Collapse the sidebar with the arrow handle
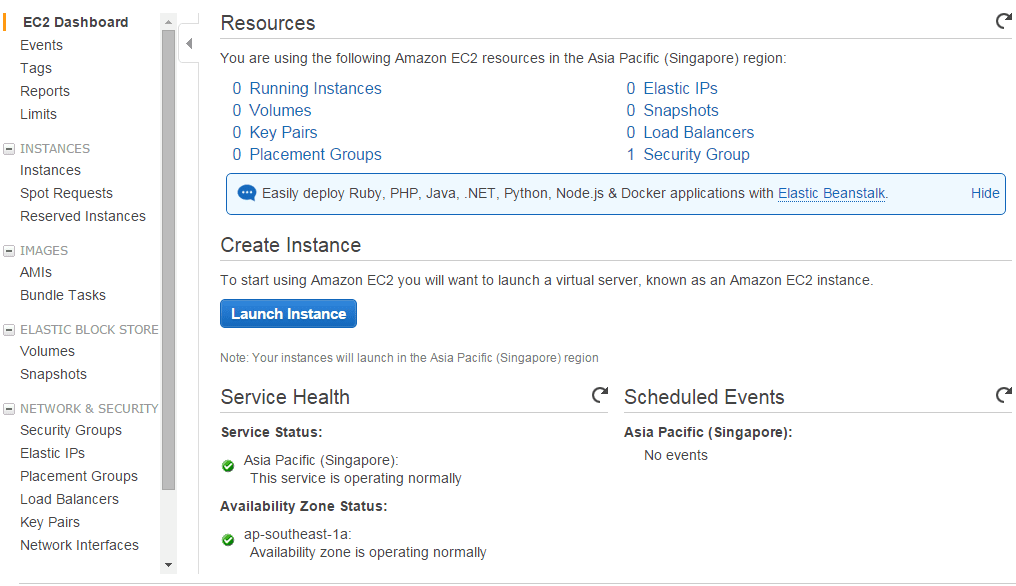The height and width of the screenshot is (586, 1016). (189, 44)
